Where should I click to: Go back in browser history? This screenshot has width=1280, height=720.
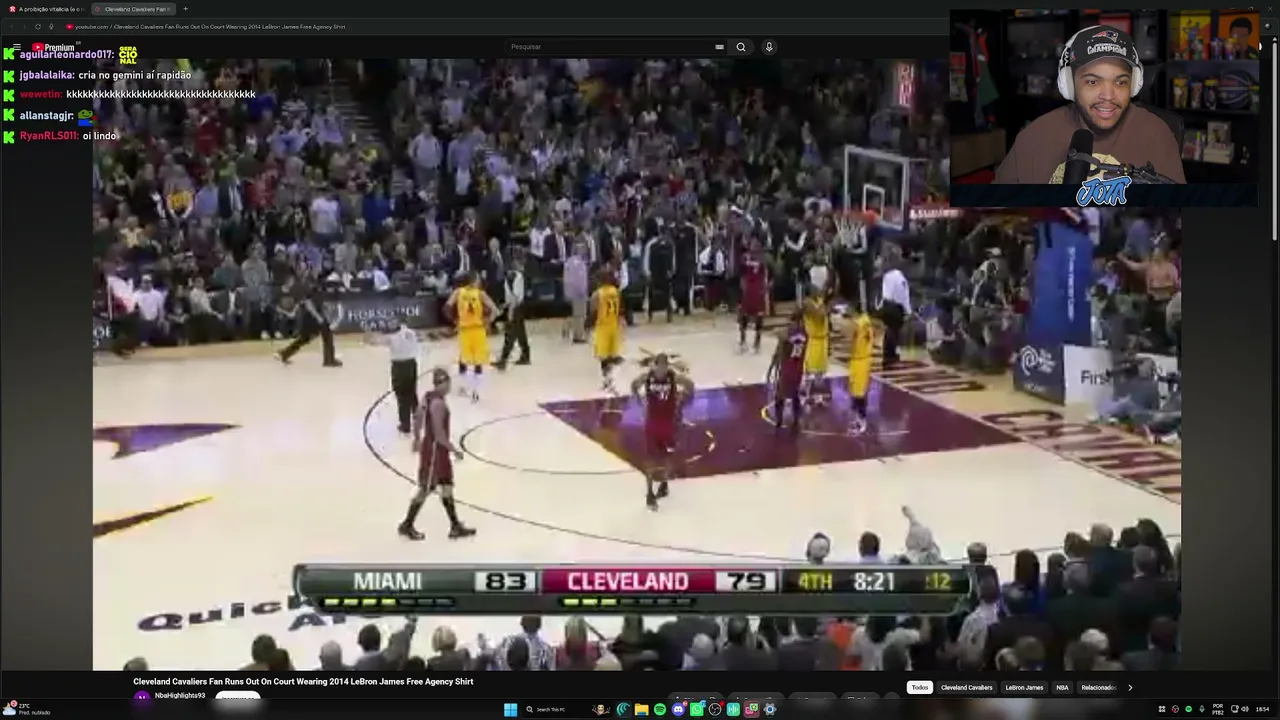coord(13,27)
